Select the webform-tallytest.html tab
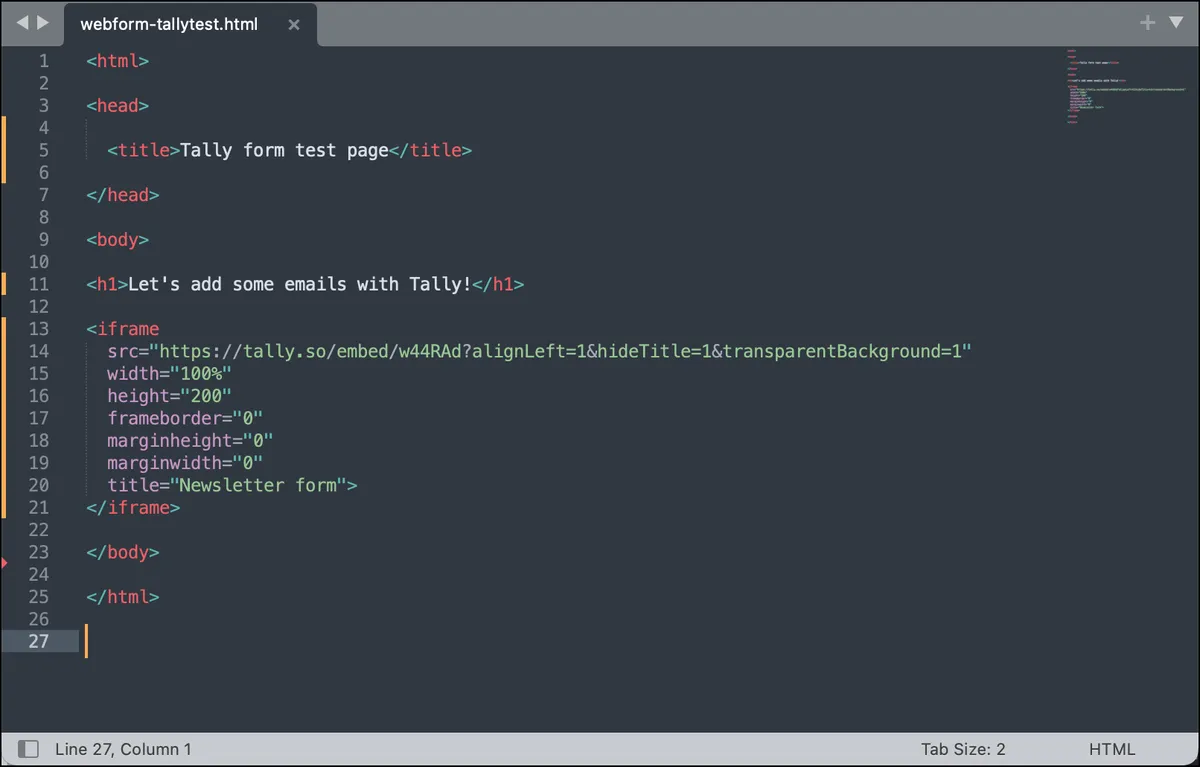This screenshot has height=767, width=1200. click(x=190, y=24)
